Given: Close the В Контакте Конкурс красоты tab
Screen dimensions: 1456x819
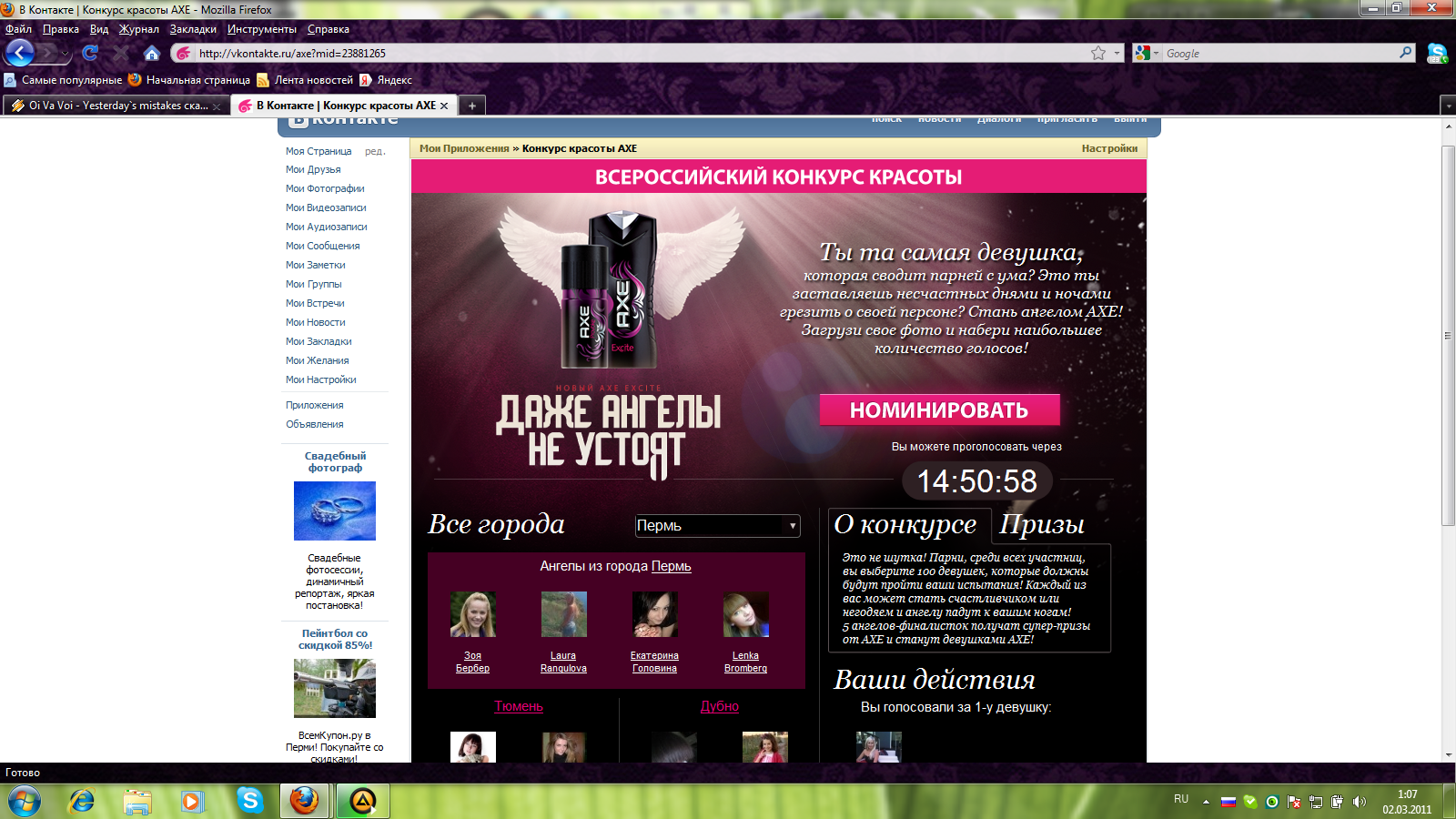Looking at the screenshot, I should [x=444, y=106].
